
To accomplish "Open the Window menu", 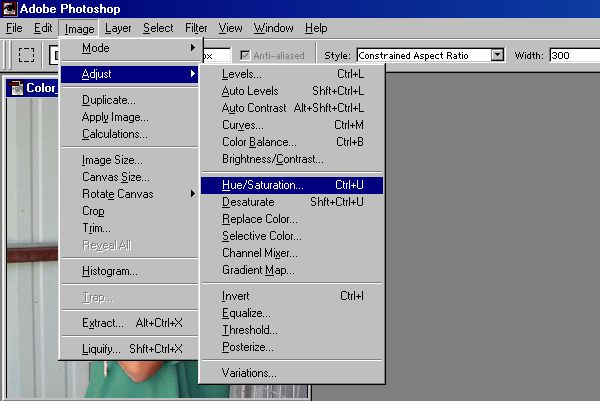I will coord(274,28).
